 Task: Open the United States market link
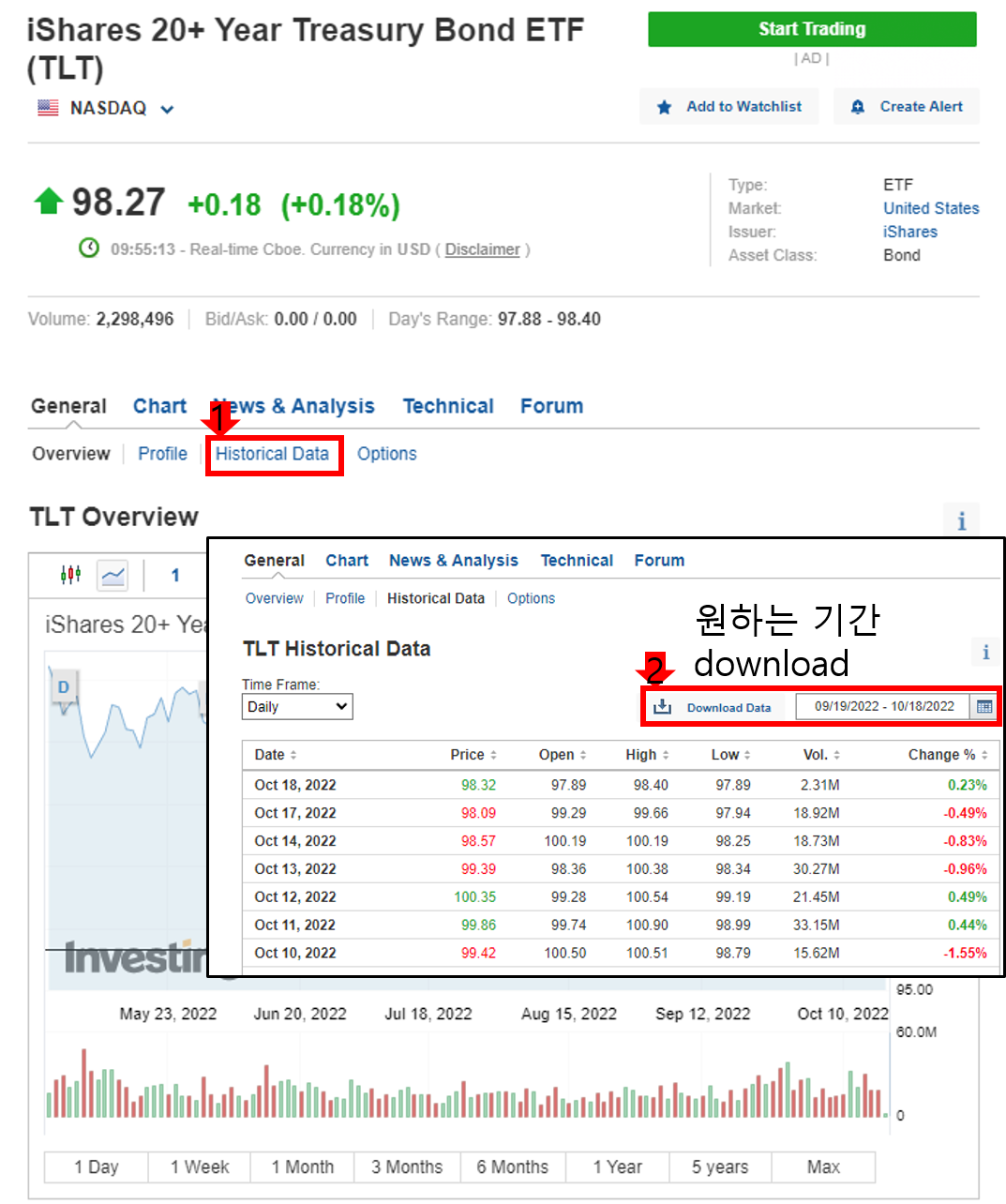(931, 208)
